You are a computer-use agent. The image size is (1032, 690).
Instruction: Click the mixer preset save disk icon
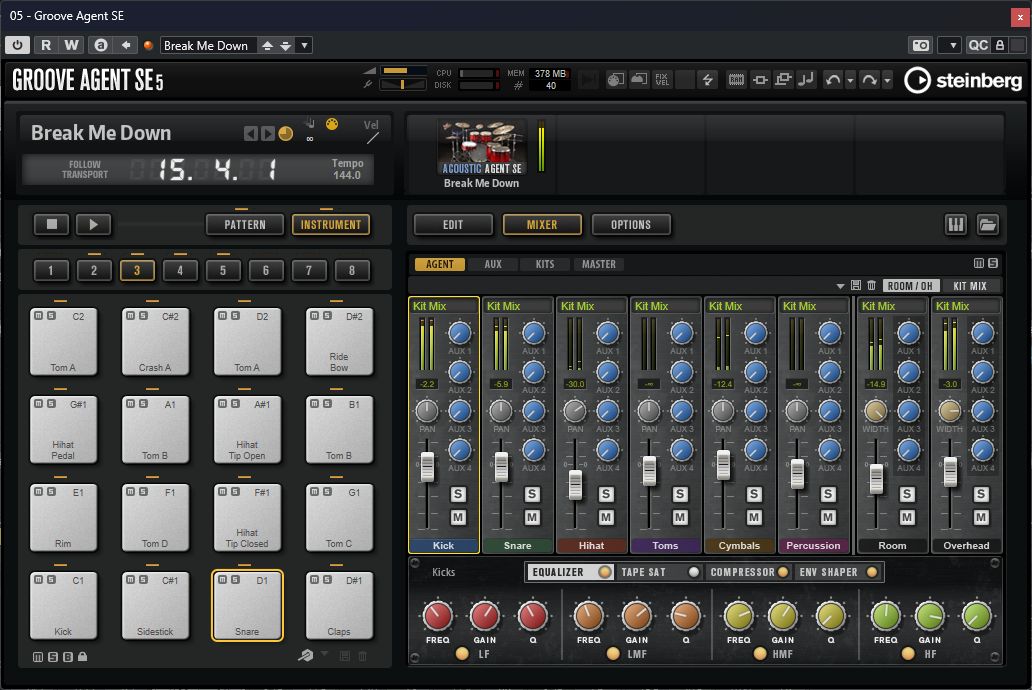coord(856,285)
